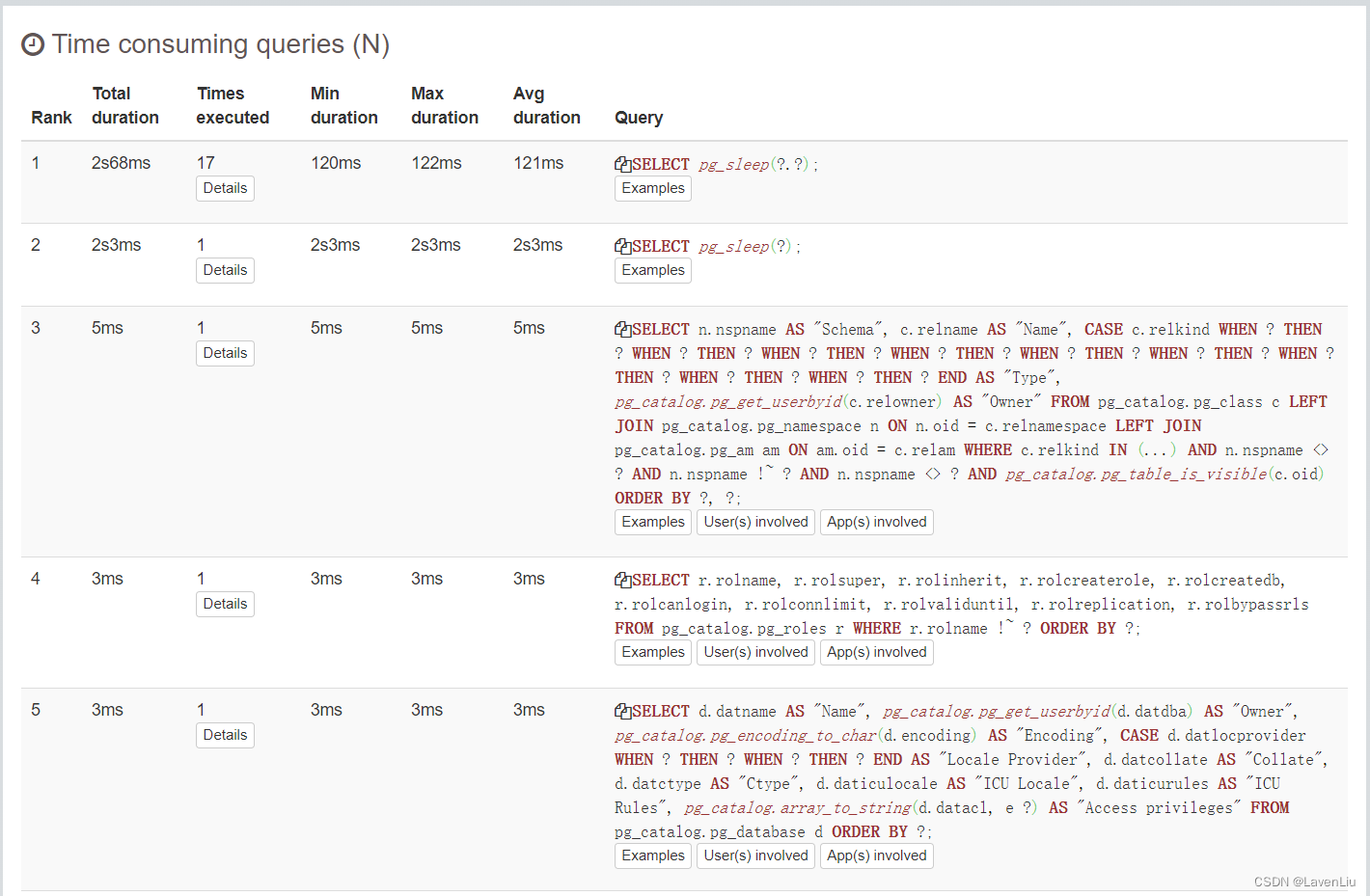Screen dimensions: 1370x896
Task: Show User(s) involved for rank 4 query
Action: [755, 653]
